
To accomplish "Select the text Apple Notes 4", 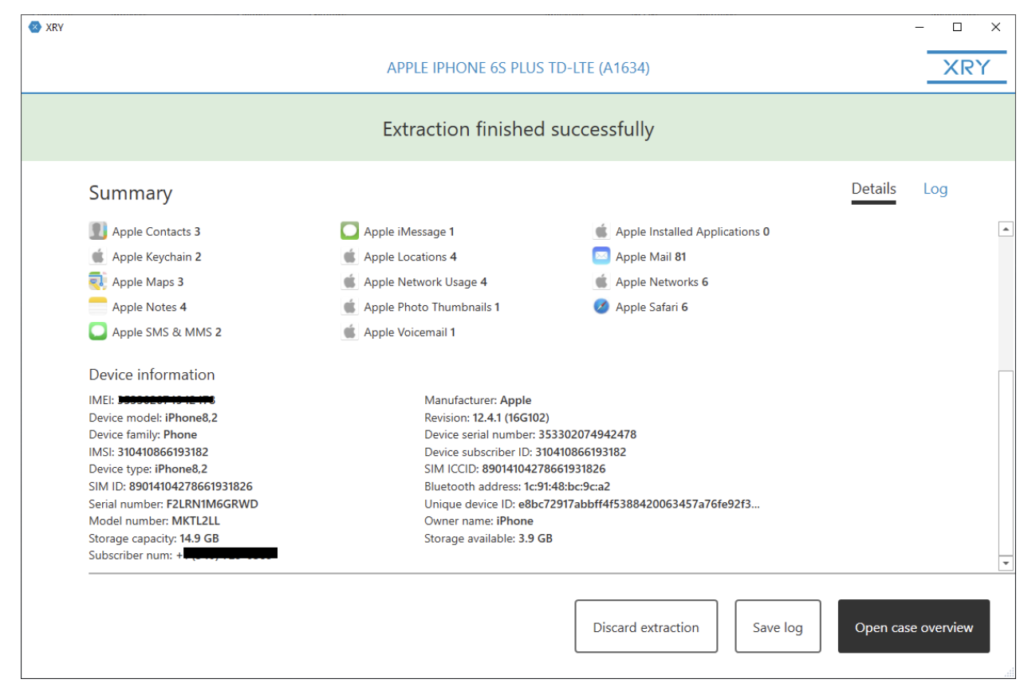I will click(149, 307).
